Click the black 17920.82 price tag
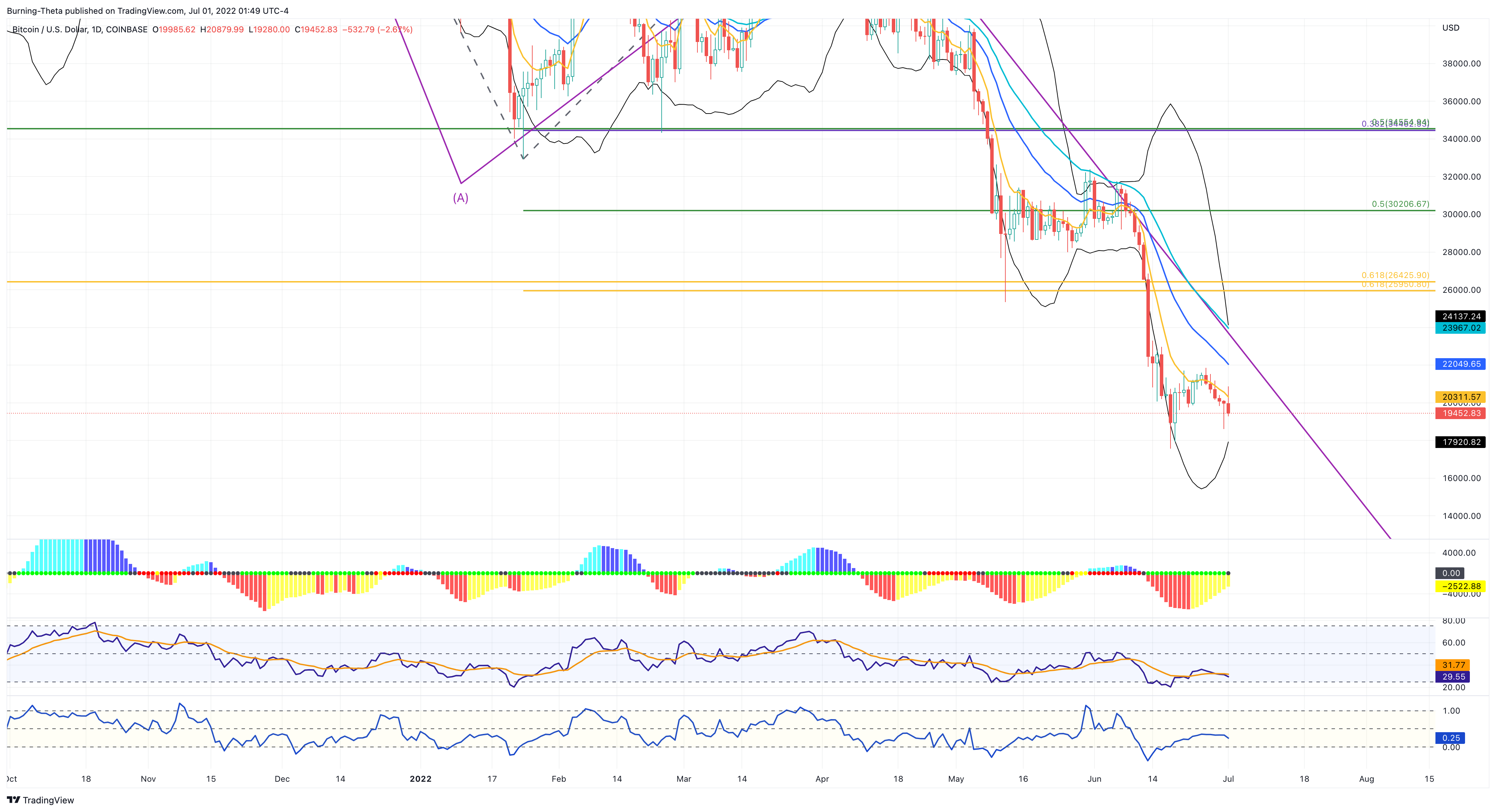 pos(1461,442)
